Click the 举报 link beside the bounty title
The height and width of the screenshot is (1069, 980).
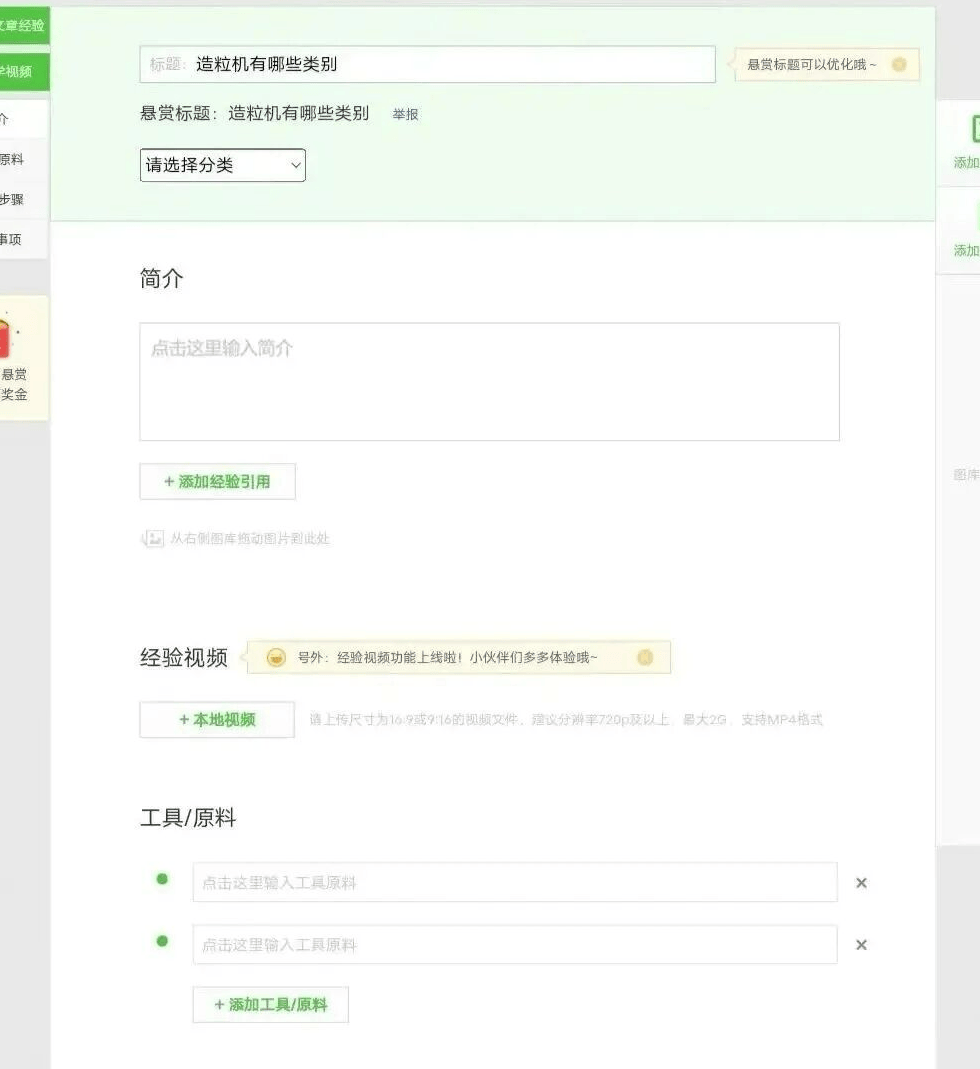point(405,115)
